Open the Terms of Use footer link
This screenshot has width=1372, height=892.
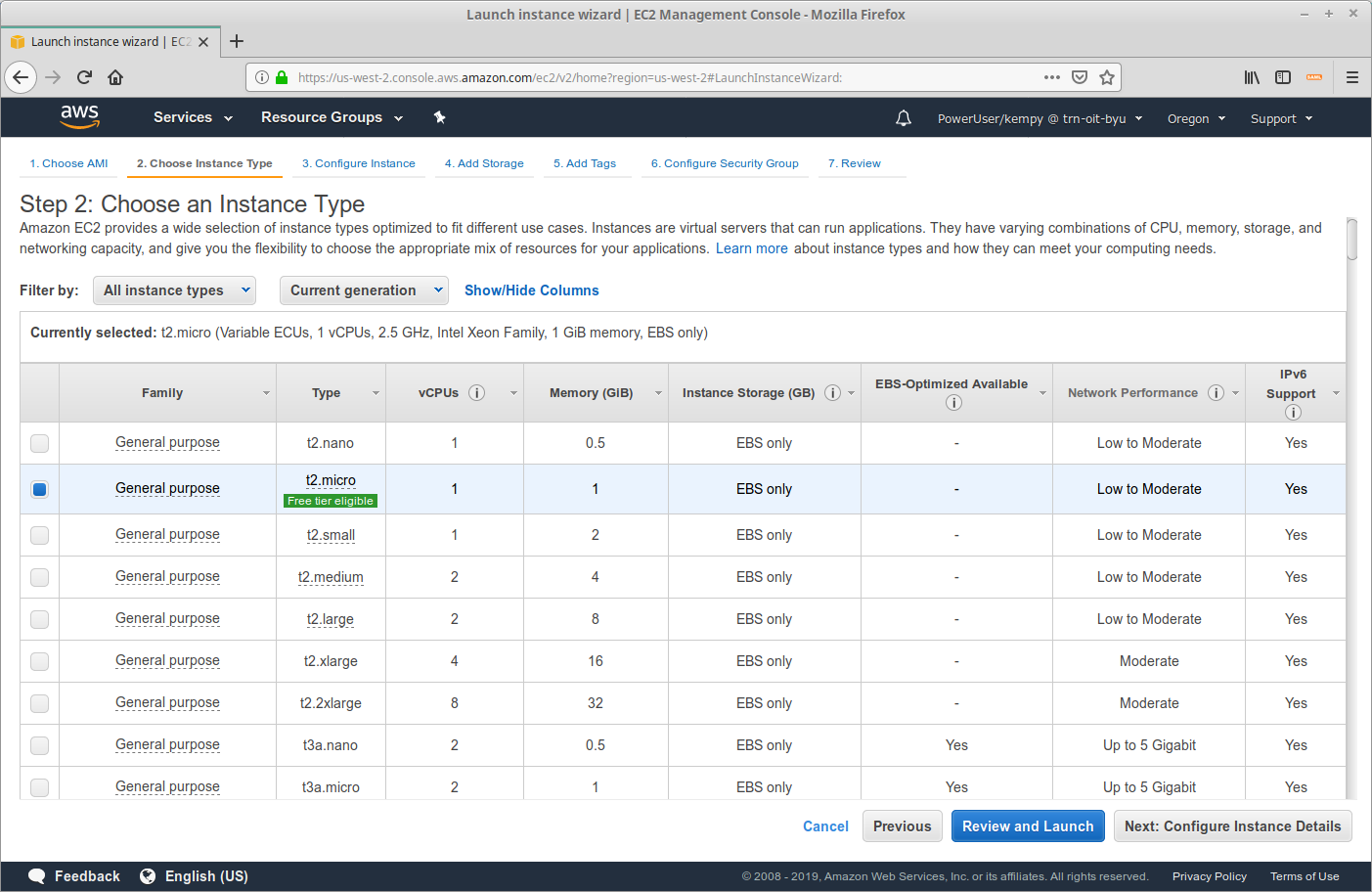click(x=1305, y=876)
